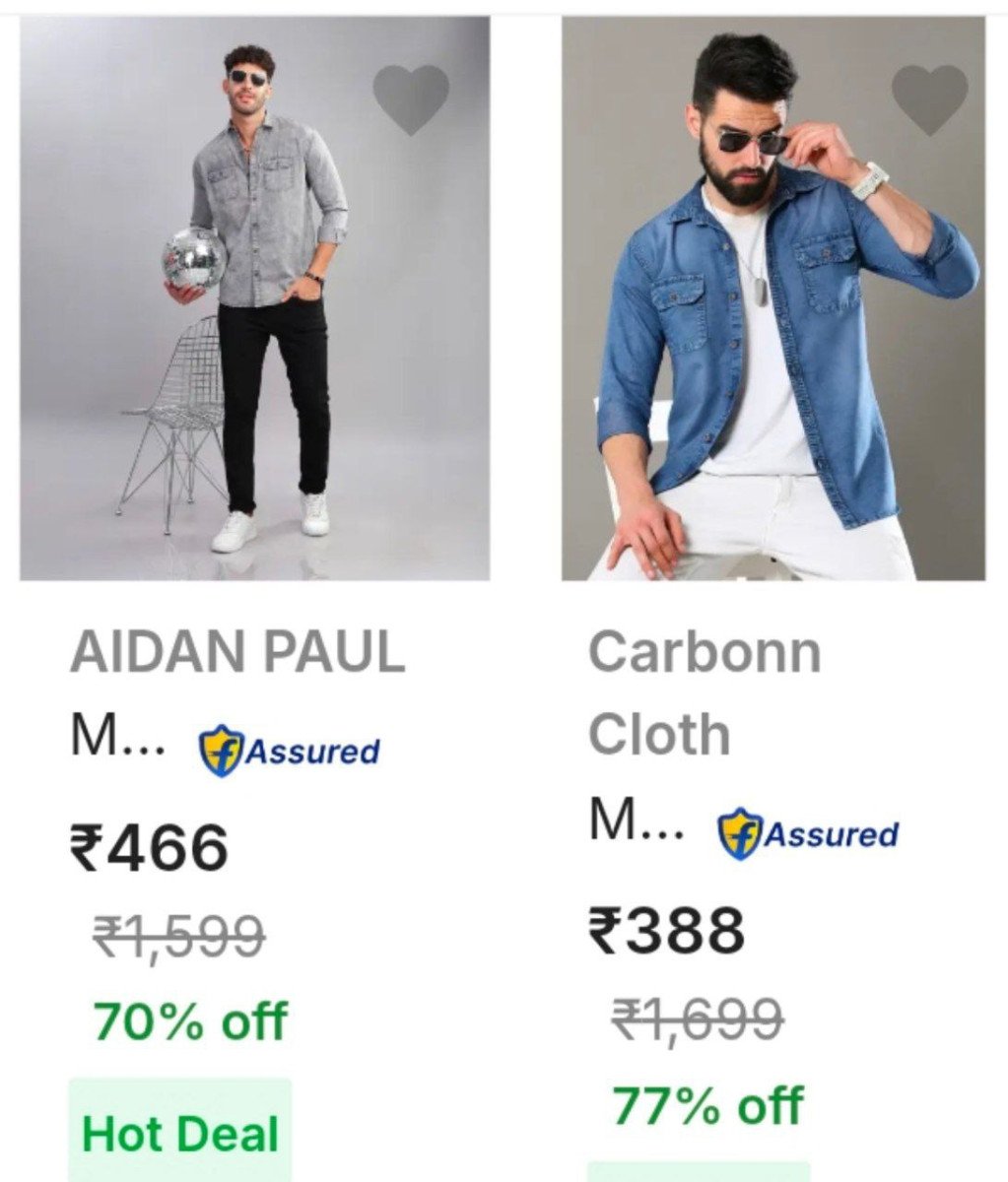This screenshot has height=1182, width=1008.
Task: Select the ₹466 price
Action: [149, 848]
